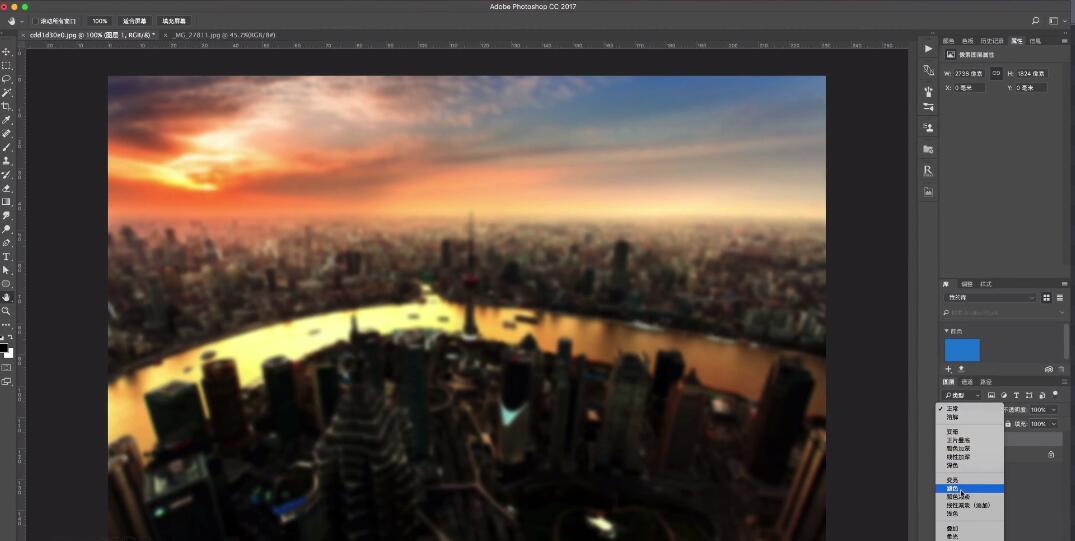Select the Clone Stamp tool
Image resolution: width=1075 pixels, height=541 pixels.
(x=7, y=161)
